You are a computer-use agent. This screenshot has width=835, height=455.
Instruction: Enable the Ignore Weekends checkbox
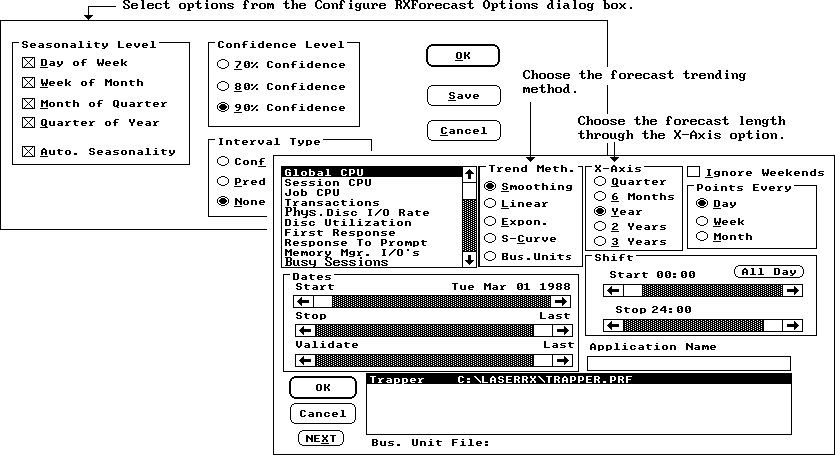pyautogui.click(x=693, y=172)
